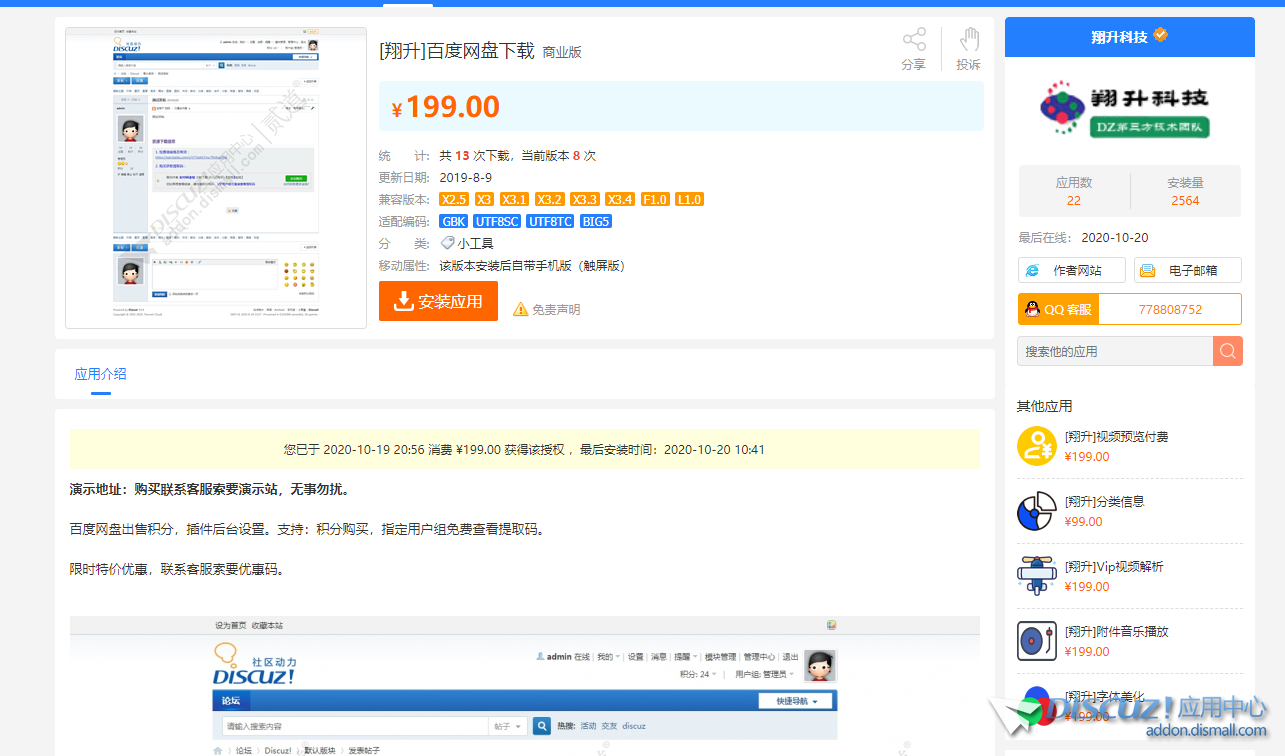Click the 翔升科技 developer logo image
This screenshot has height=756, width=1285.
(1126, 109)
